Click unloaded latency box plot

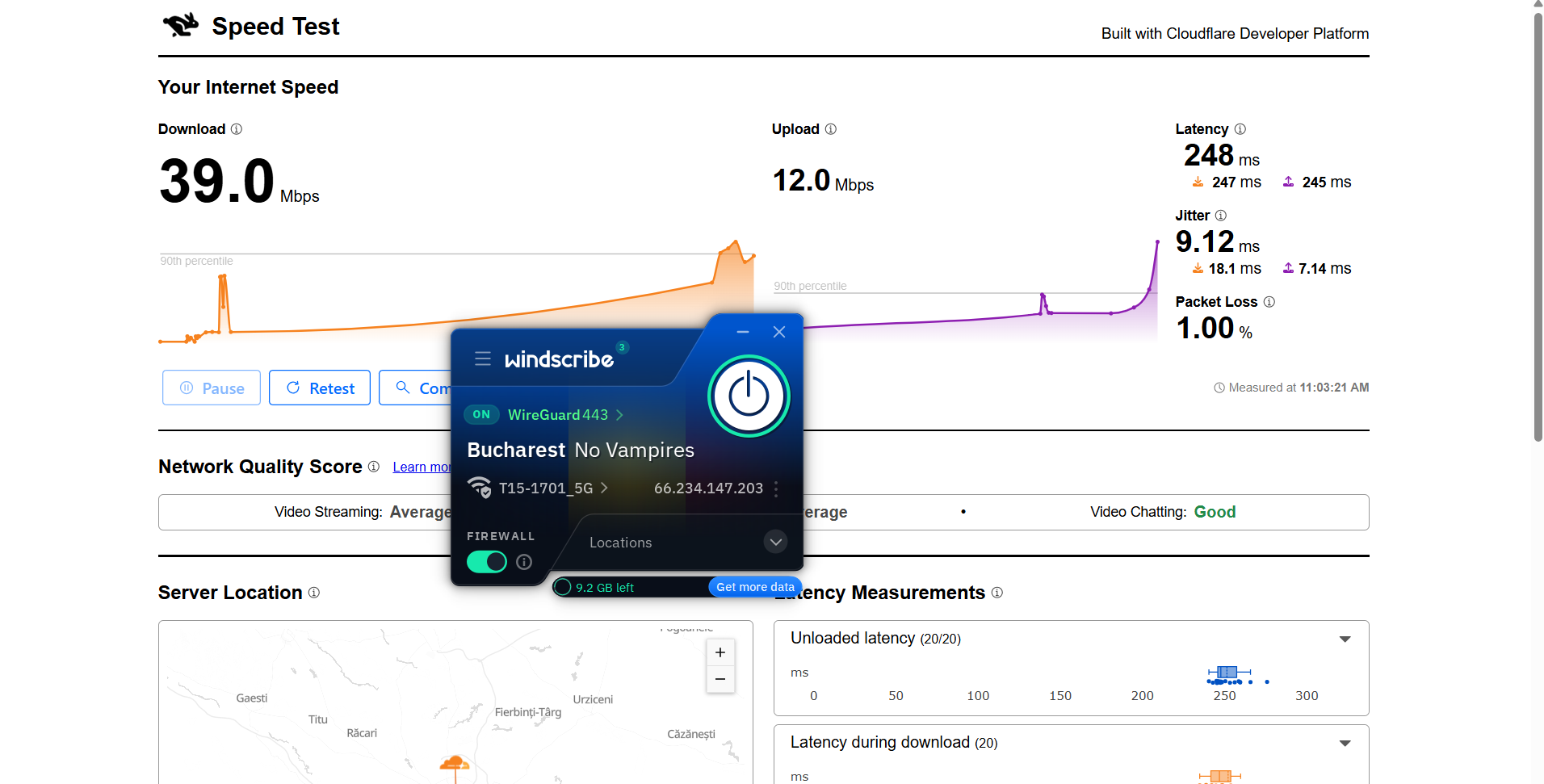pos(1229,673)
